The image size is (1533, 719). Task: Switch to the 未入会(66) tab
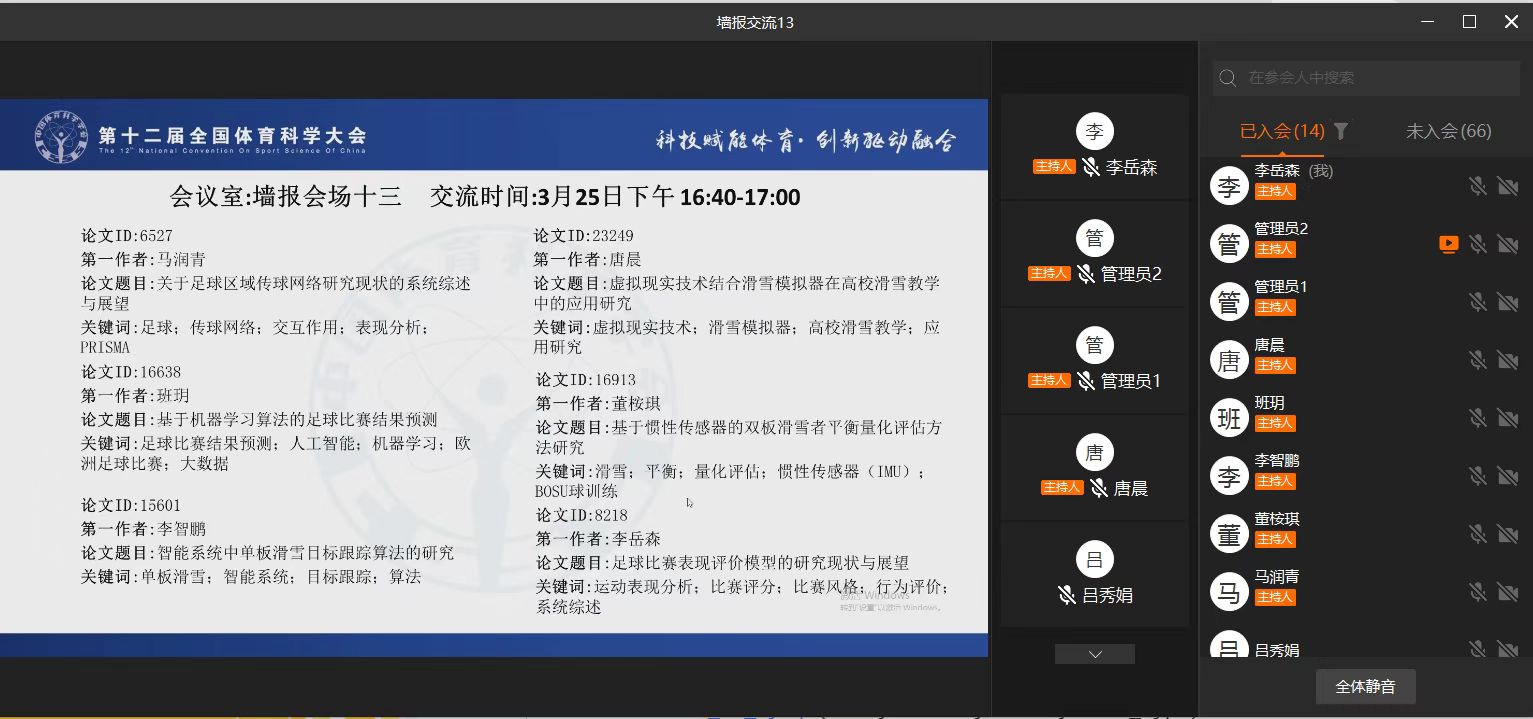[x=1448, y=131]
